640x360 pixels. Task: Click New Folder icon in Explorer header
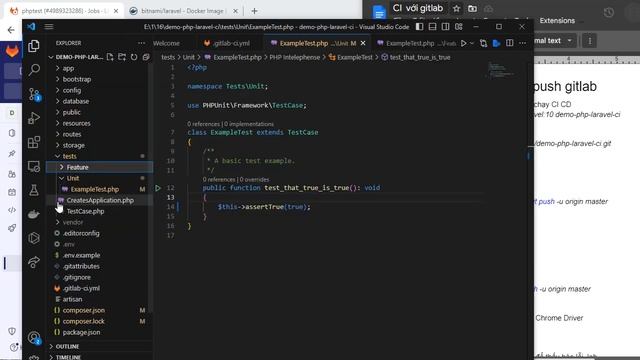coord(122,57)
